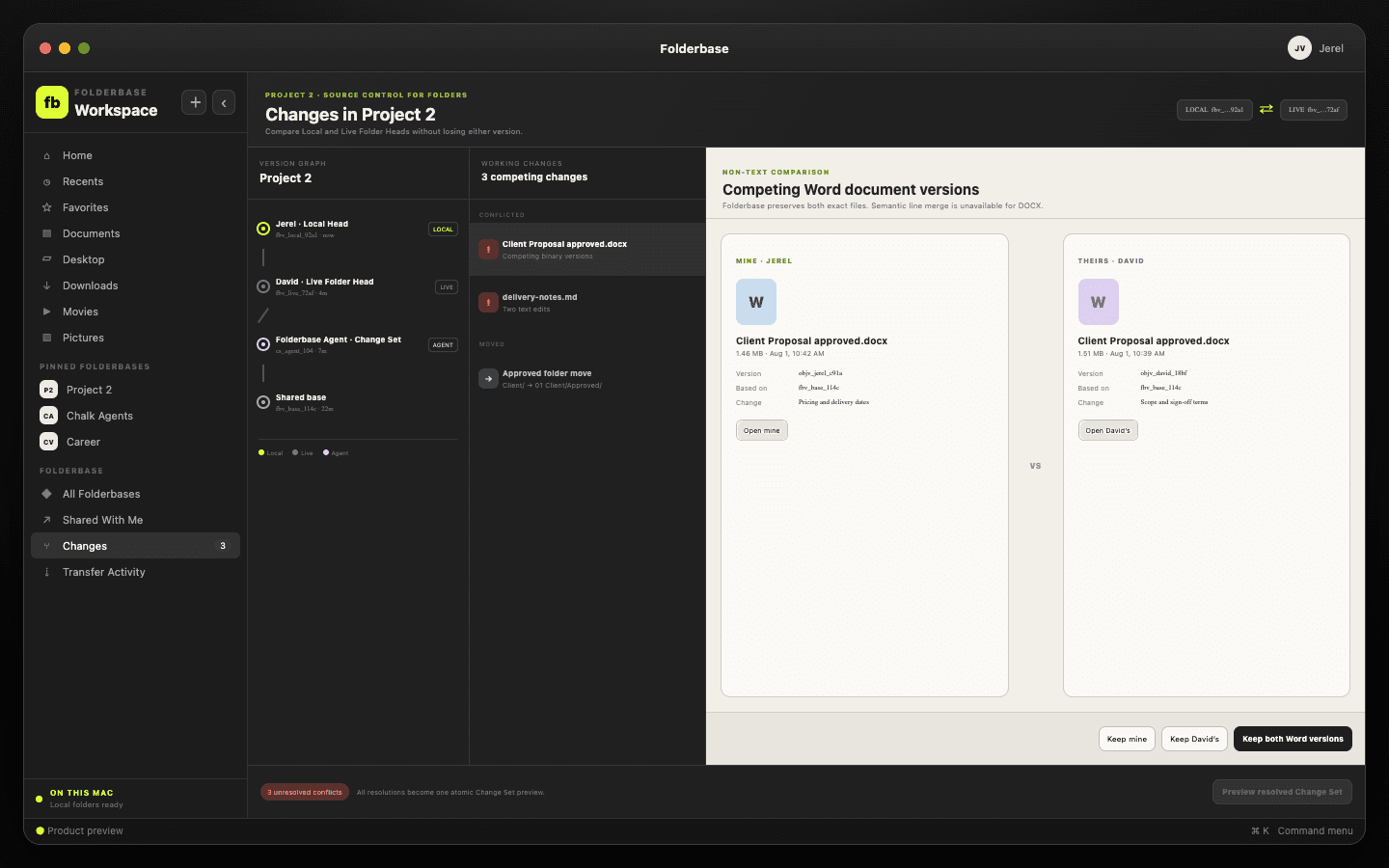Viewport: 1389px width, 868px height.
Task: Click the objv_jerel version value
Action: 820,373
